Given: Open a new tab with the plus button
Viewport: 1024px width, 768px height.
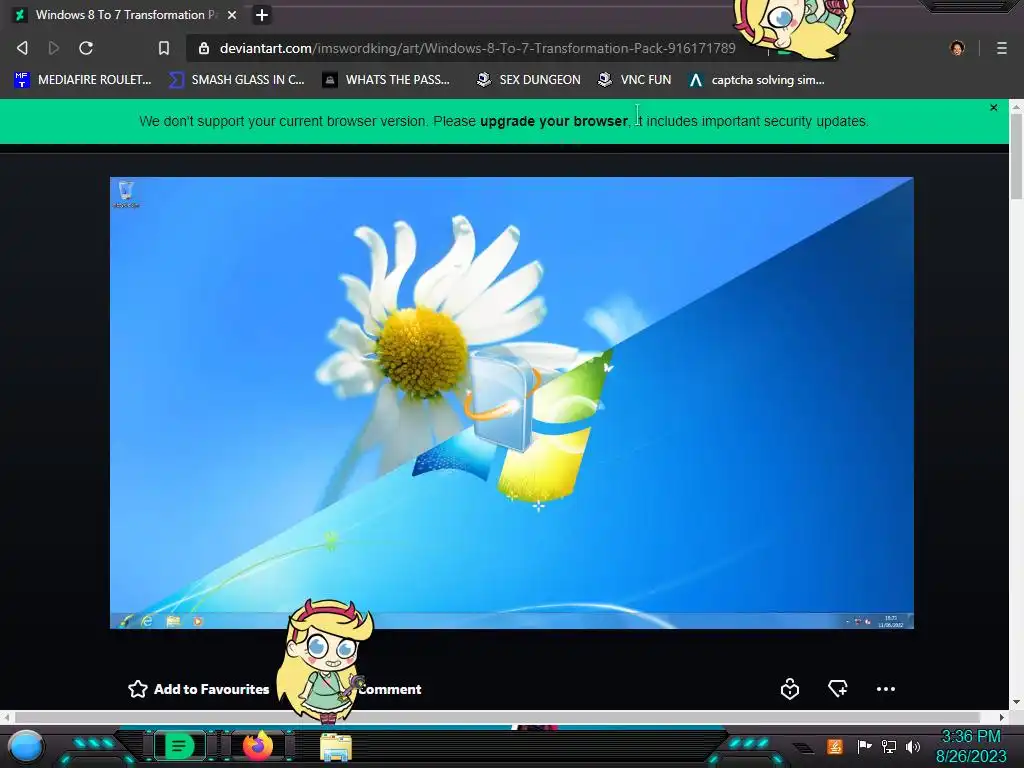Looking at the screenshot, I should click(x=262, y=15).
